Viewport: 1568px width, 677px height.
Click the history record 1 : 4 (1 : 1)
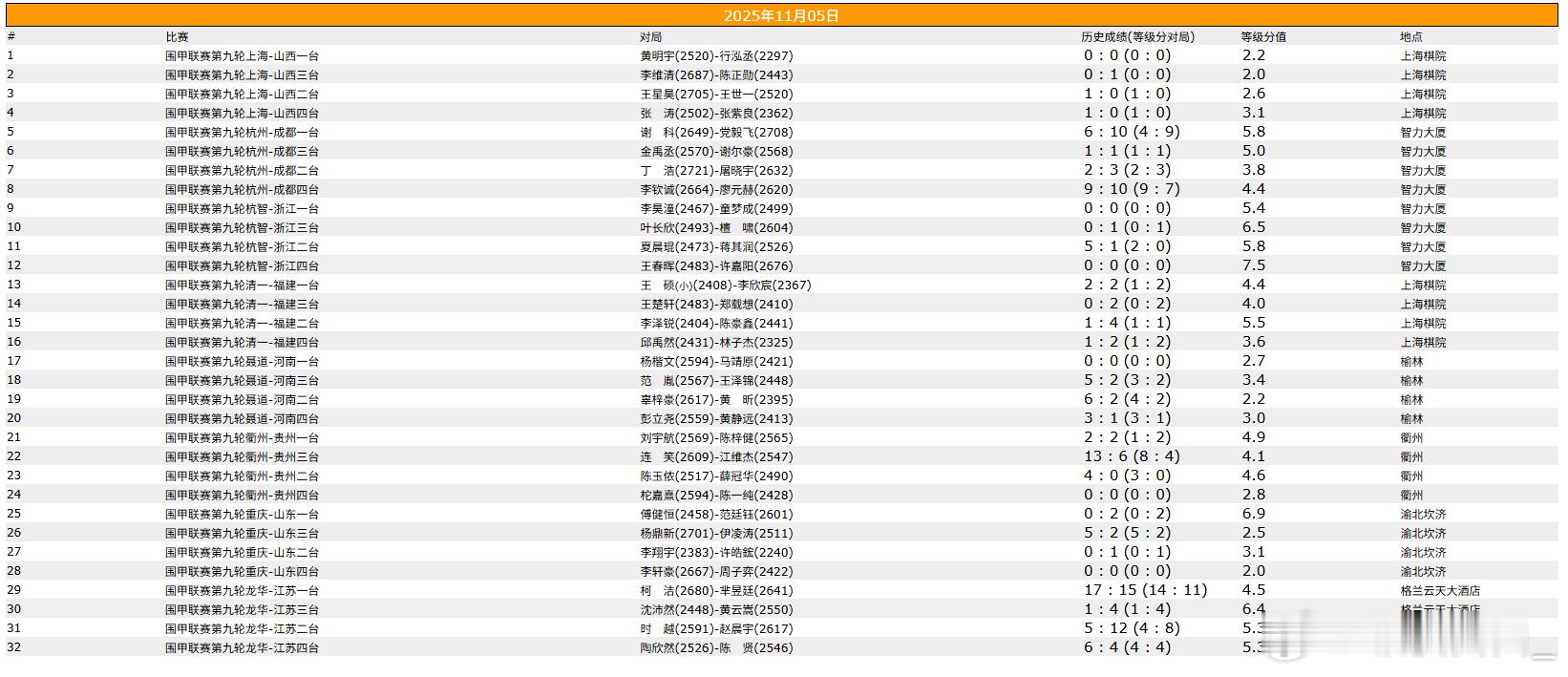click(x=1127, y=323)
